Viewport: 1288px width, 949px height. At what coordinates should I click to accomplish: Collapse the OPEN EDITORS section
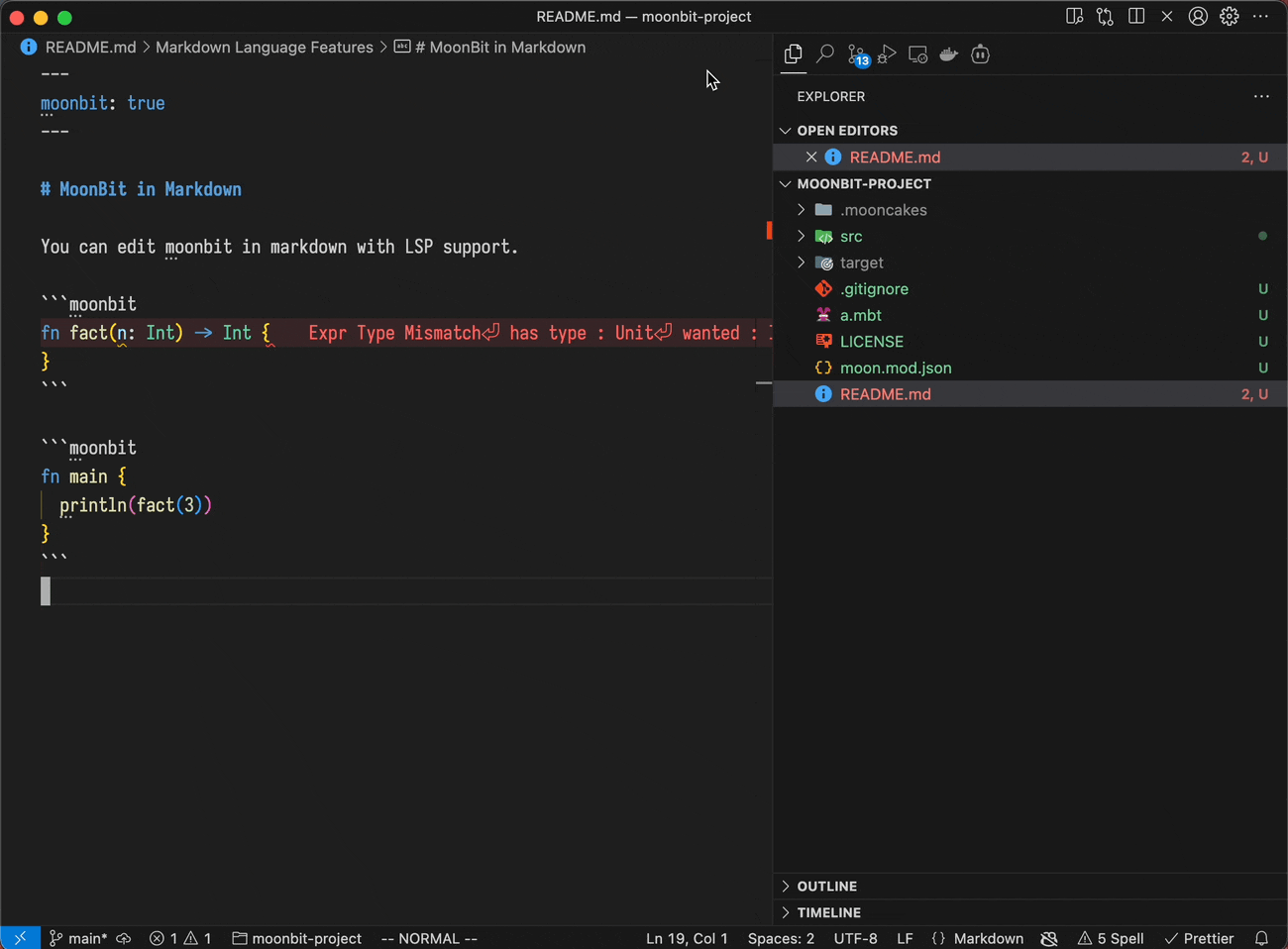point(846,131)
